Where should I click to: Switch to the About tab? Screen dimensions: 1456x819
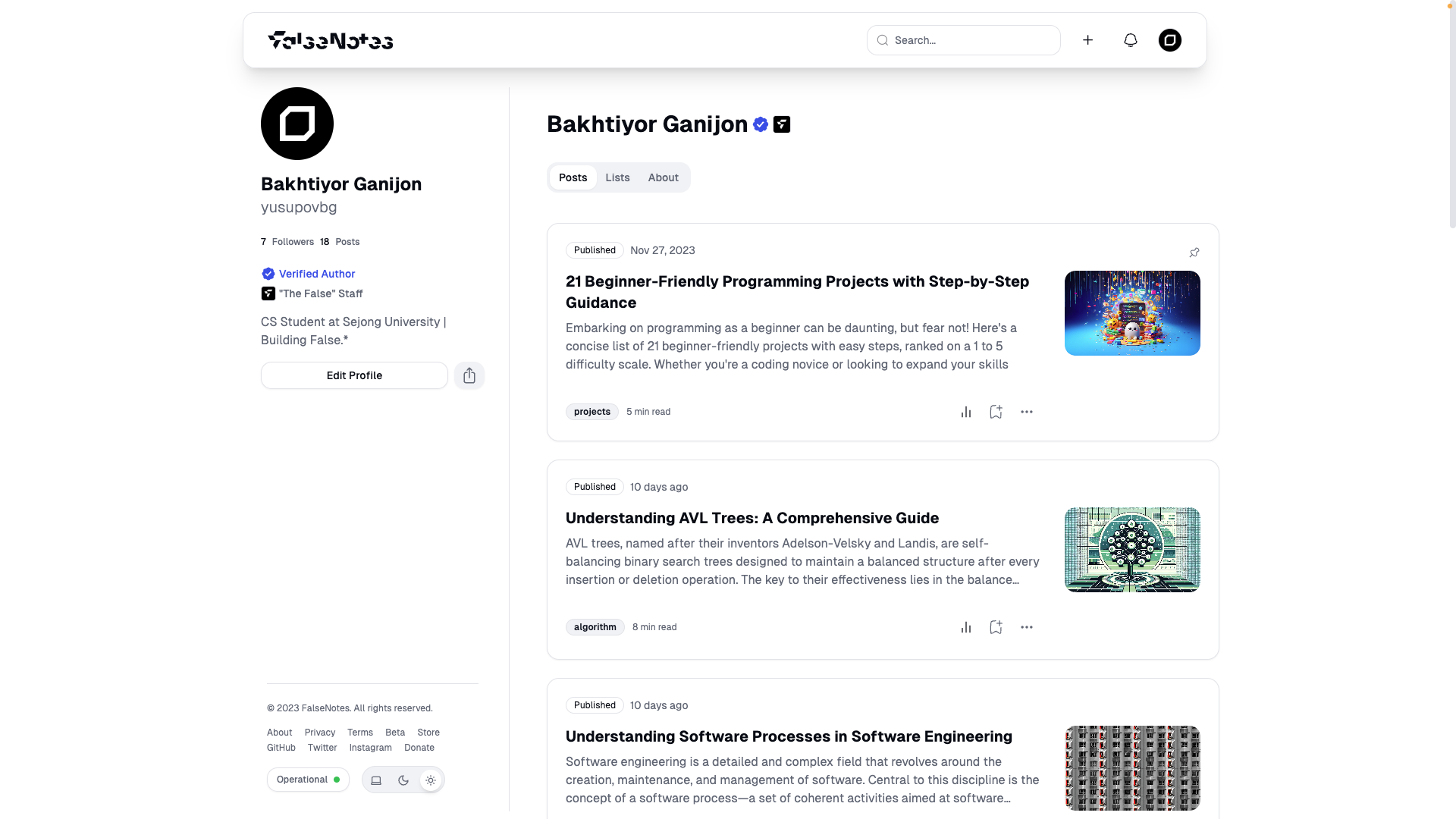(663, 177)
